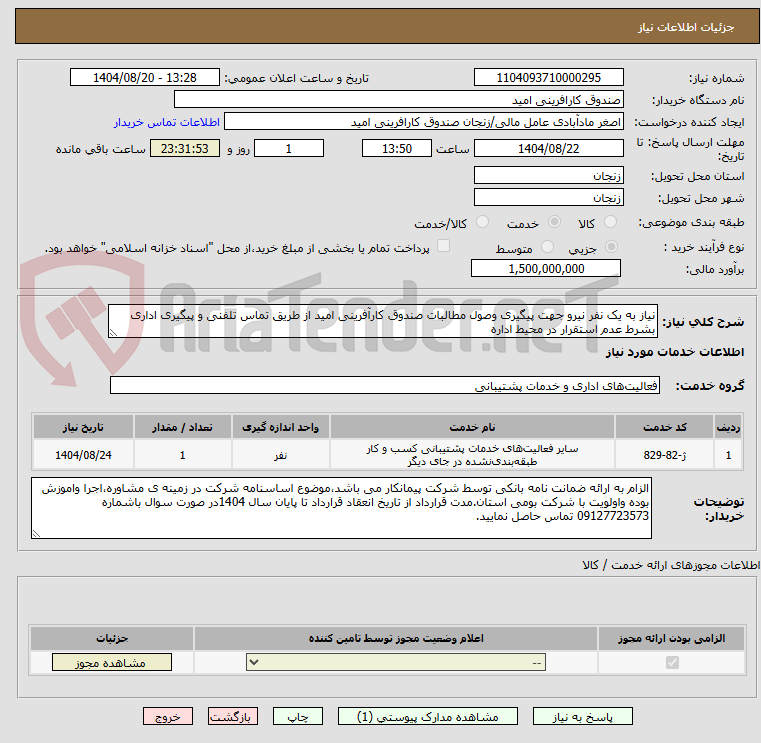This screenshot has height=743, width=761.
Task: Select the کالا radio button
Action: 610,222
